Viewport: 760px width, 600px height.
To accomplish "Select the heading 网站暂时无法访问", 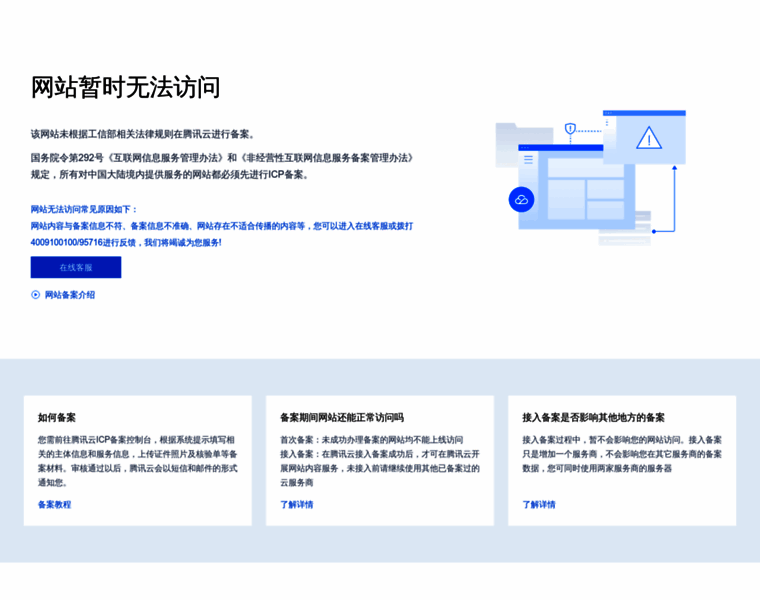I will coord(126,88).
